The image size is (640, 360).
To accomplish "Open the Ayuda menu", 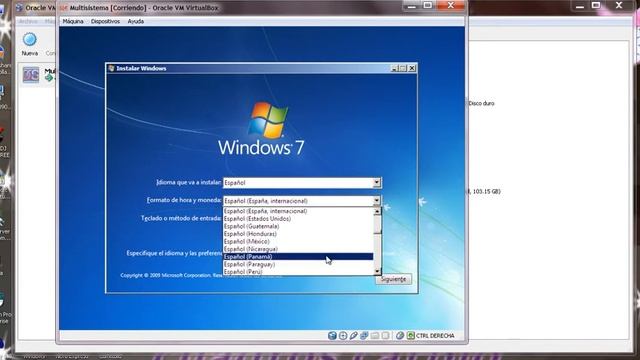I will pos(136,21).
